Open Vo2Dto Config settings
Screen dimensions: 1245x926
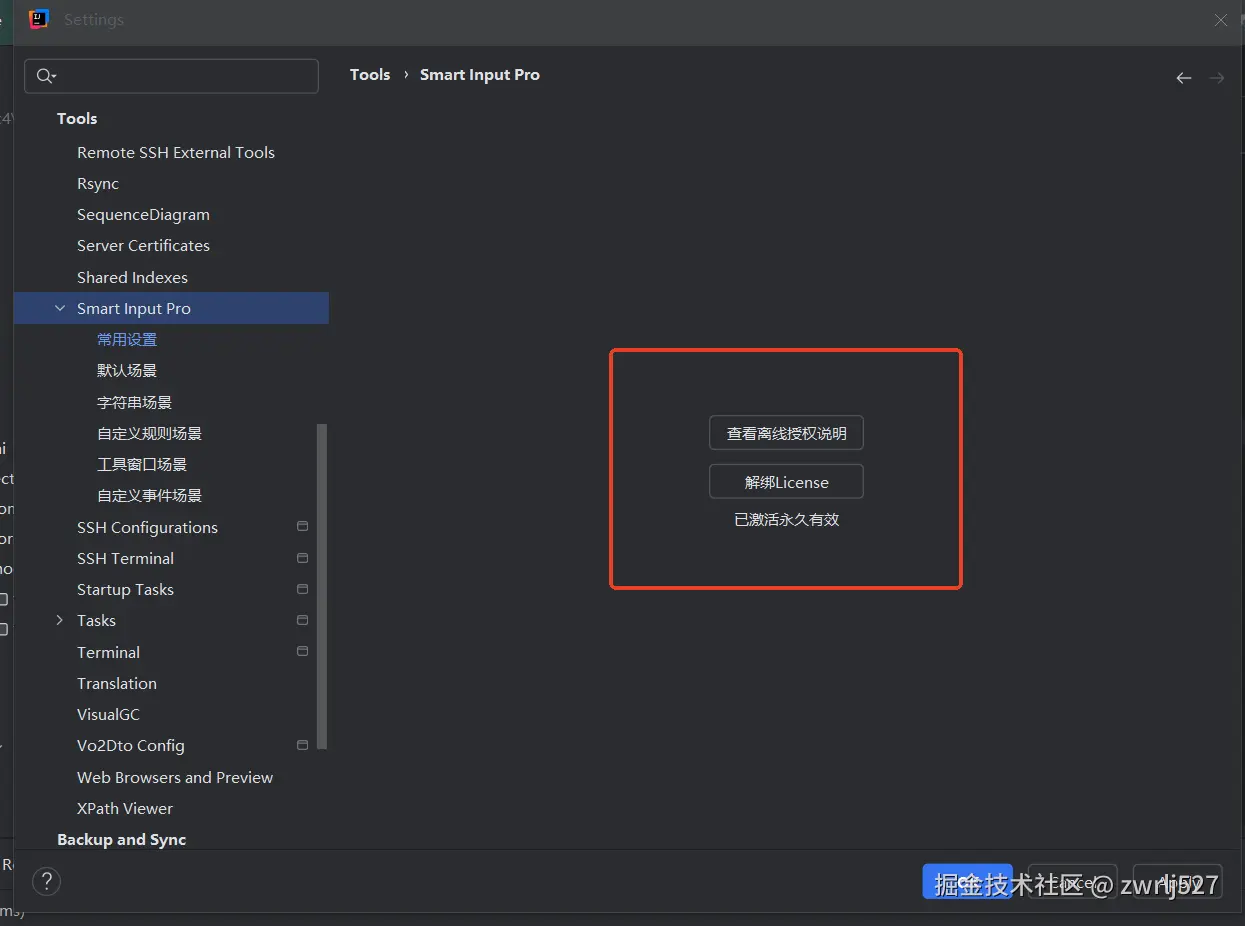131,745
